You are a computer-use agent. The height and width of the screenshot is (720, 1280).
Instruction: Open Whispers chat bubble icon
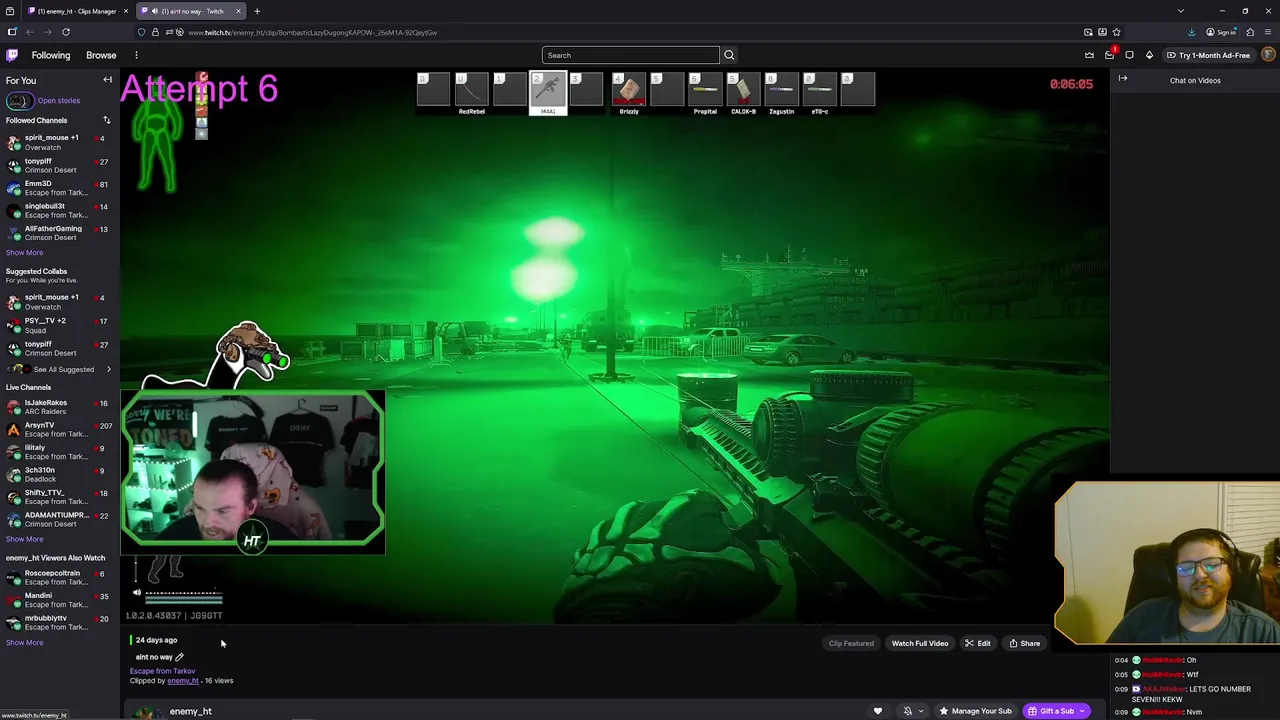[1129, 55]
